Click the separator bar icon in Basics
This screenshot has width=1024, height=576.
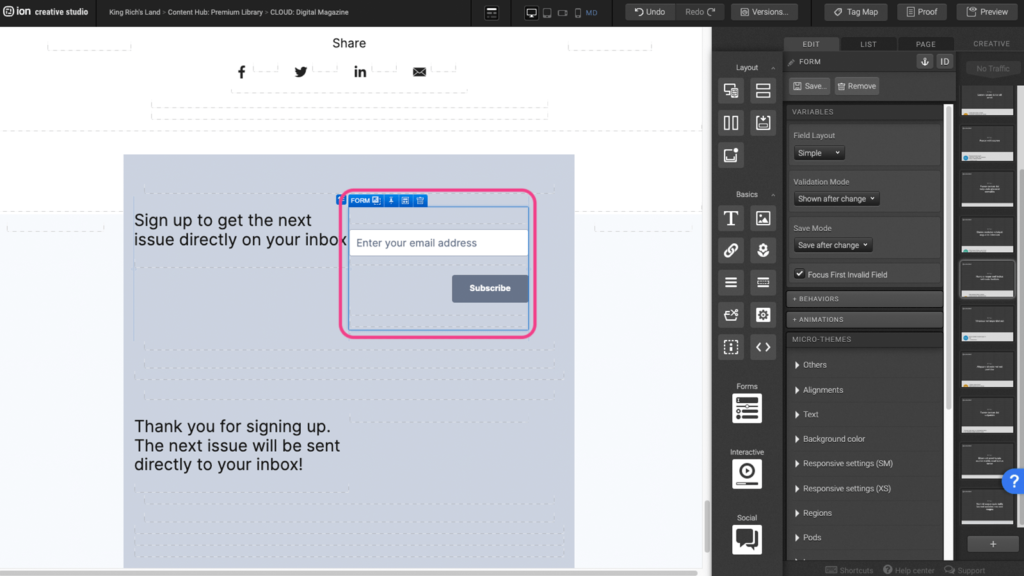763,282
